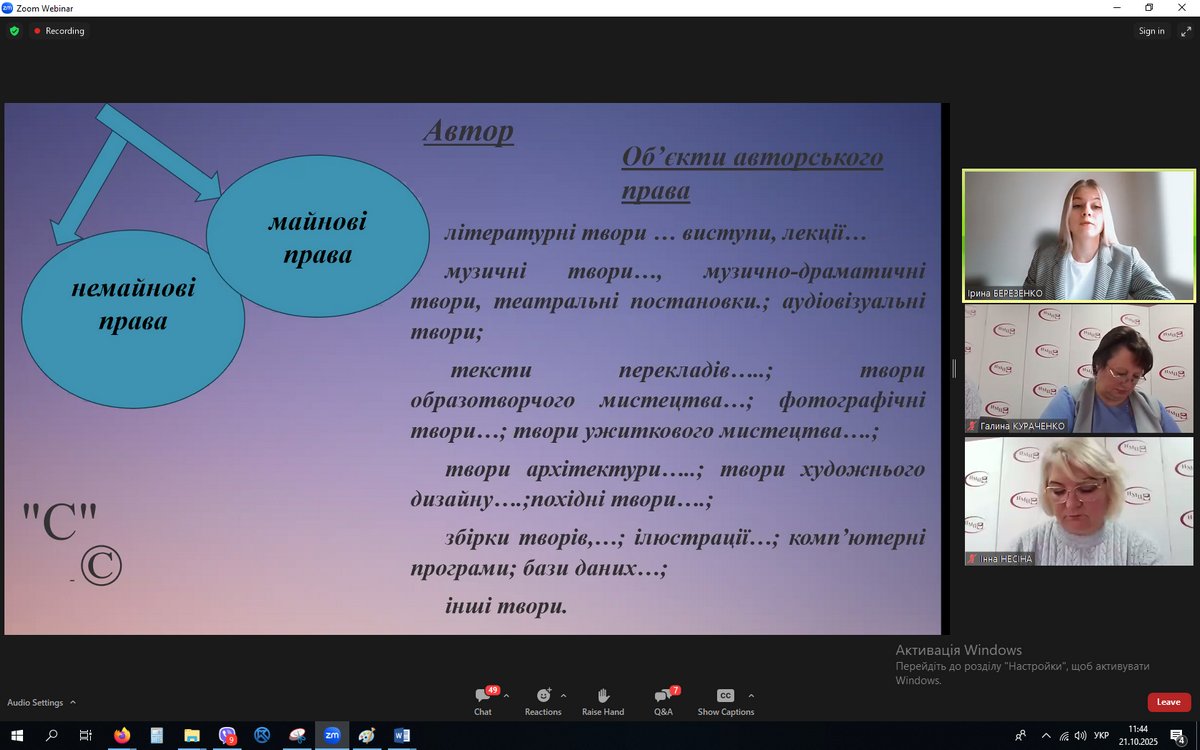Expand the Audio Settings chevron
Screen dimensions: 1200x750
point(73,703)
